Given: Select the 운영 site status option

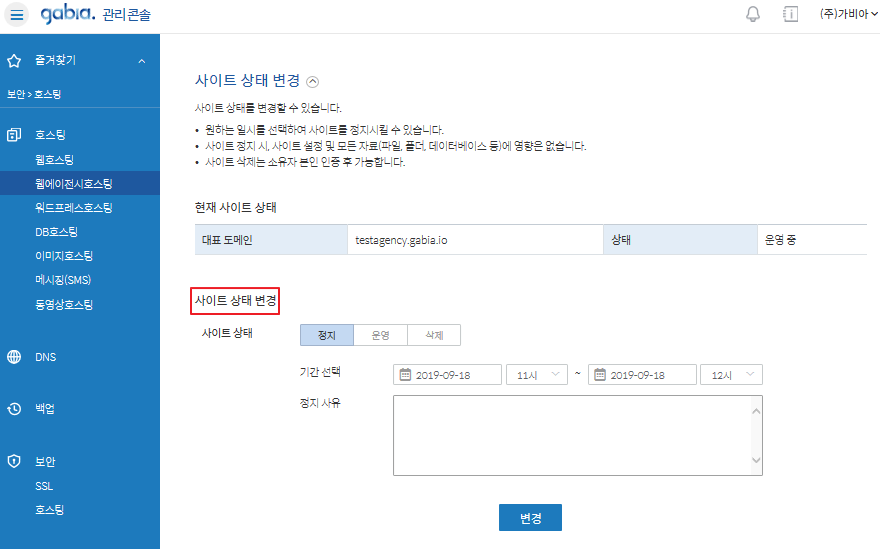Looking at the screenshot, I should click(381, 335).
